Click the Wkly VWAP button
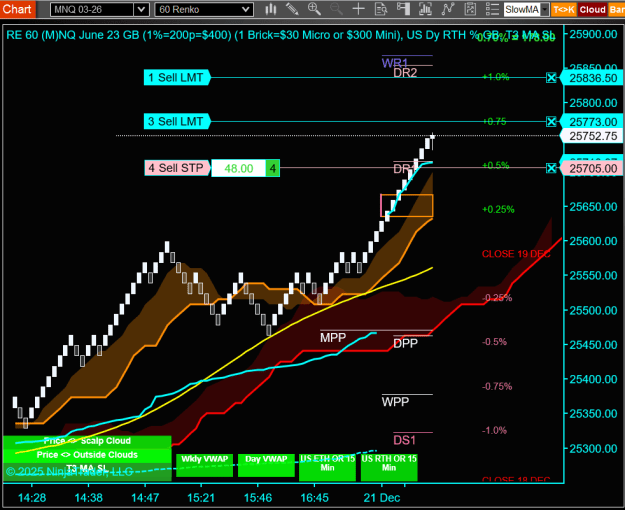This screenshot has width=625, height=510. [204, 465]
